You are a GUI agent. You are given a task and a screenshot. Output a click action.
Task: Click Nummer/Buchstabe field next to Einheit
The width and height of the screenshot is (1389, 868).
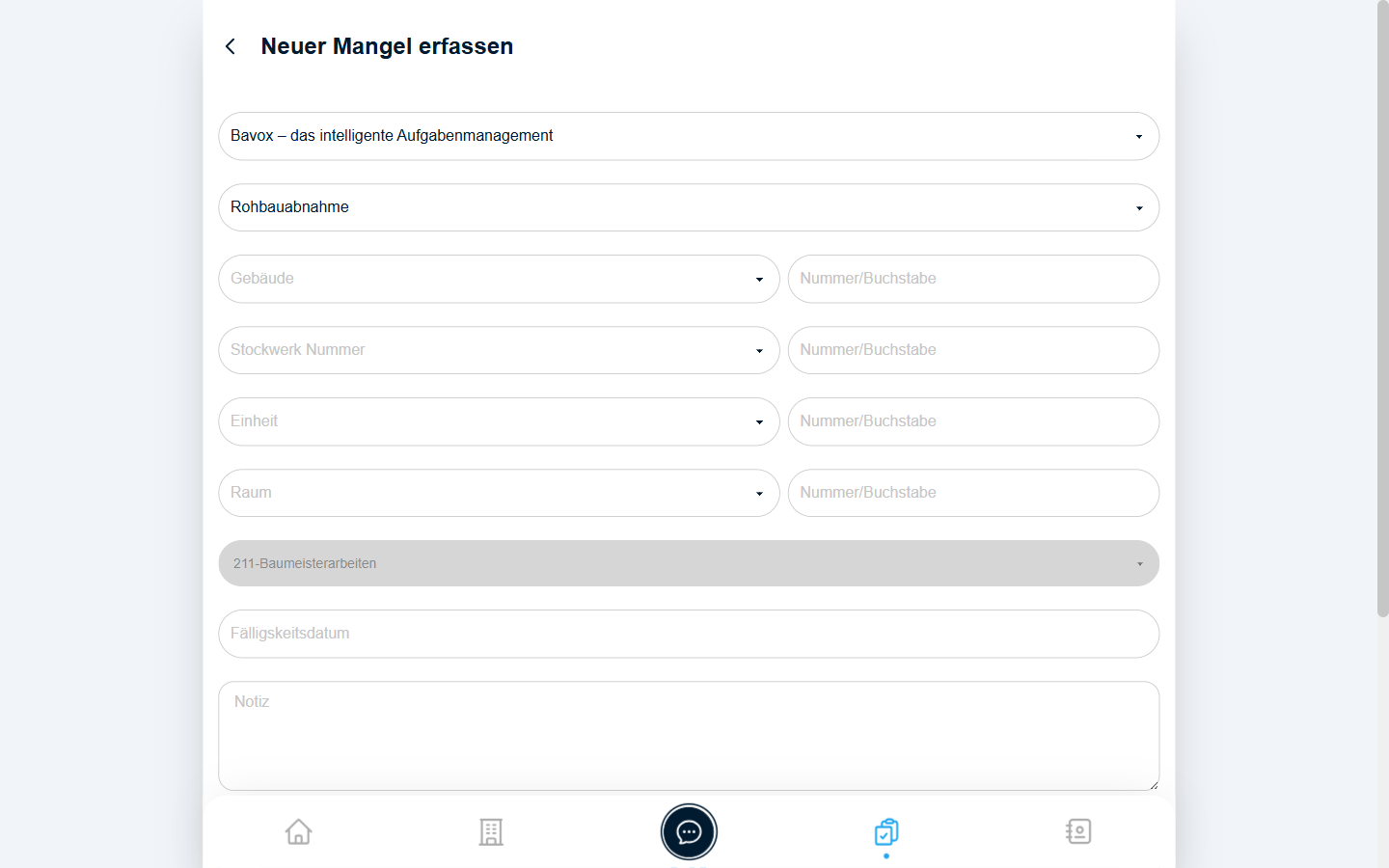coord(973,421)
